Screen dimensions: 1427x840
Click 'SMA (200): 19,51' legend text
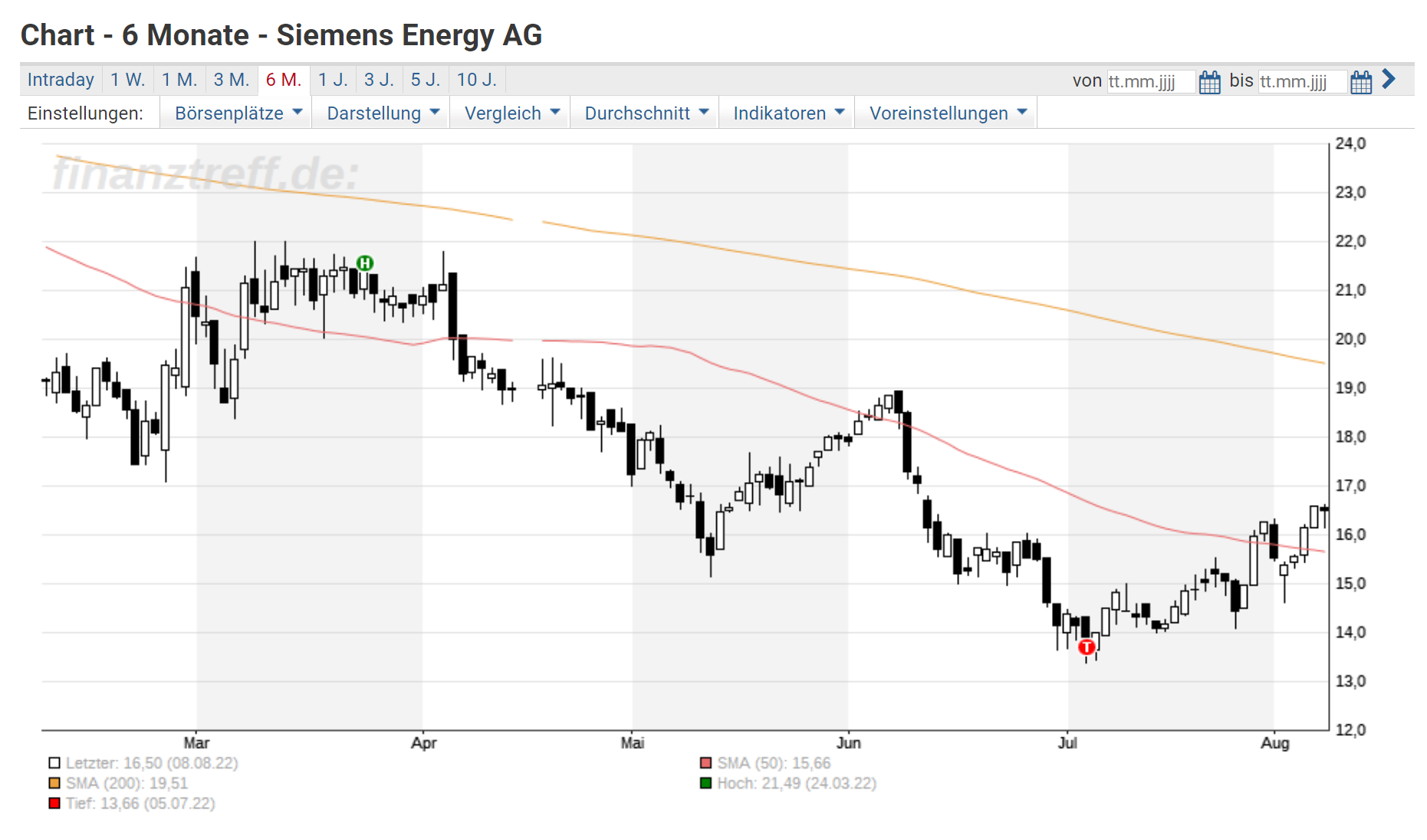[127, 783]
